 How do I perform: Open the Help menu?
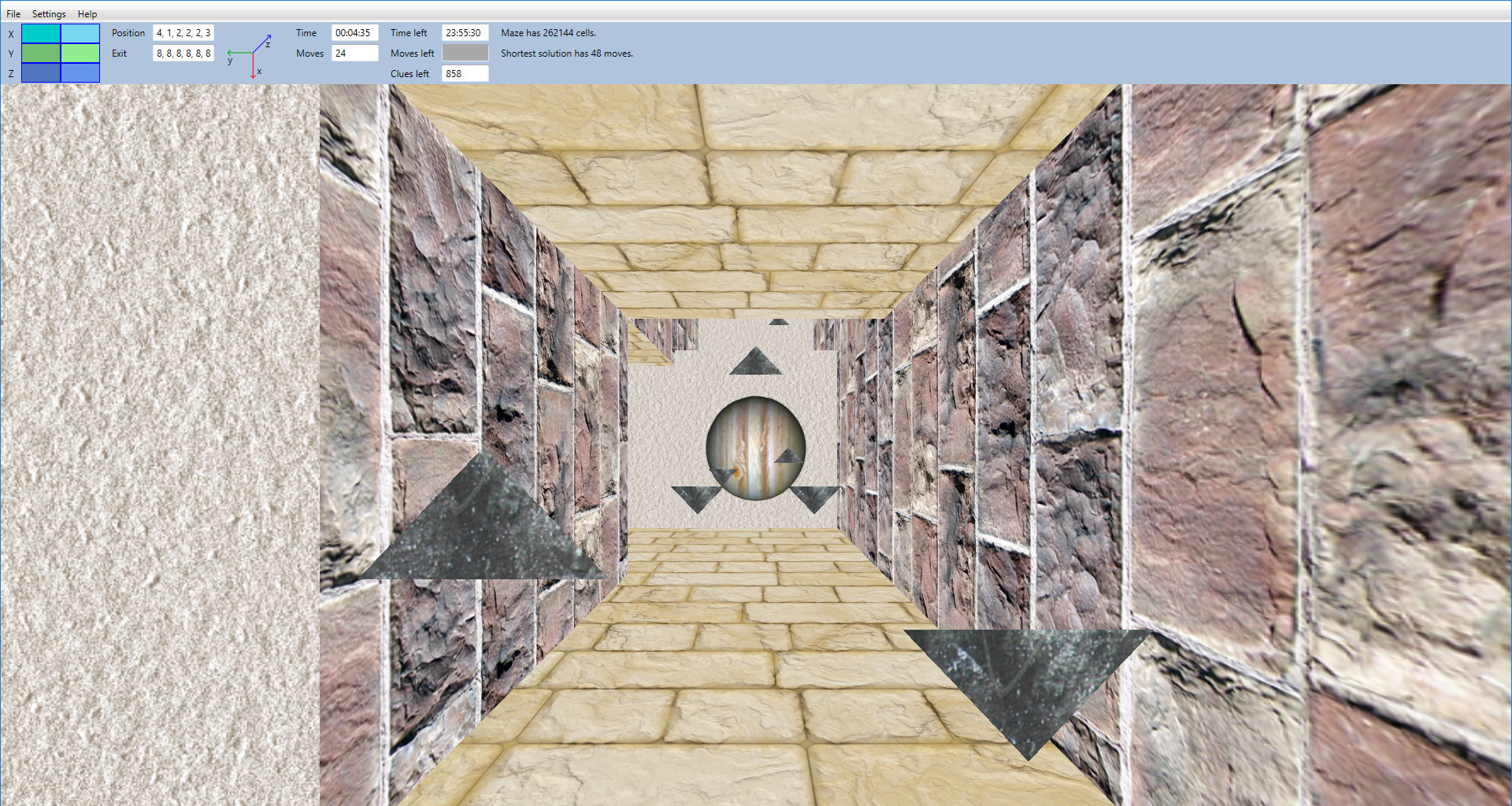click(x=87, y=13)
